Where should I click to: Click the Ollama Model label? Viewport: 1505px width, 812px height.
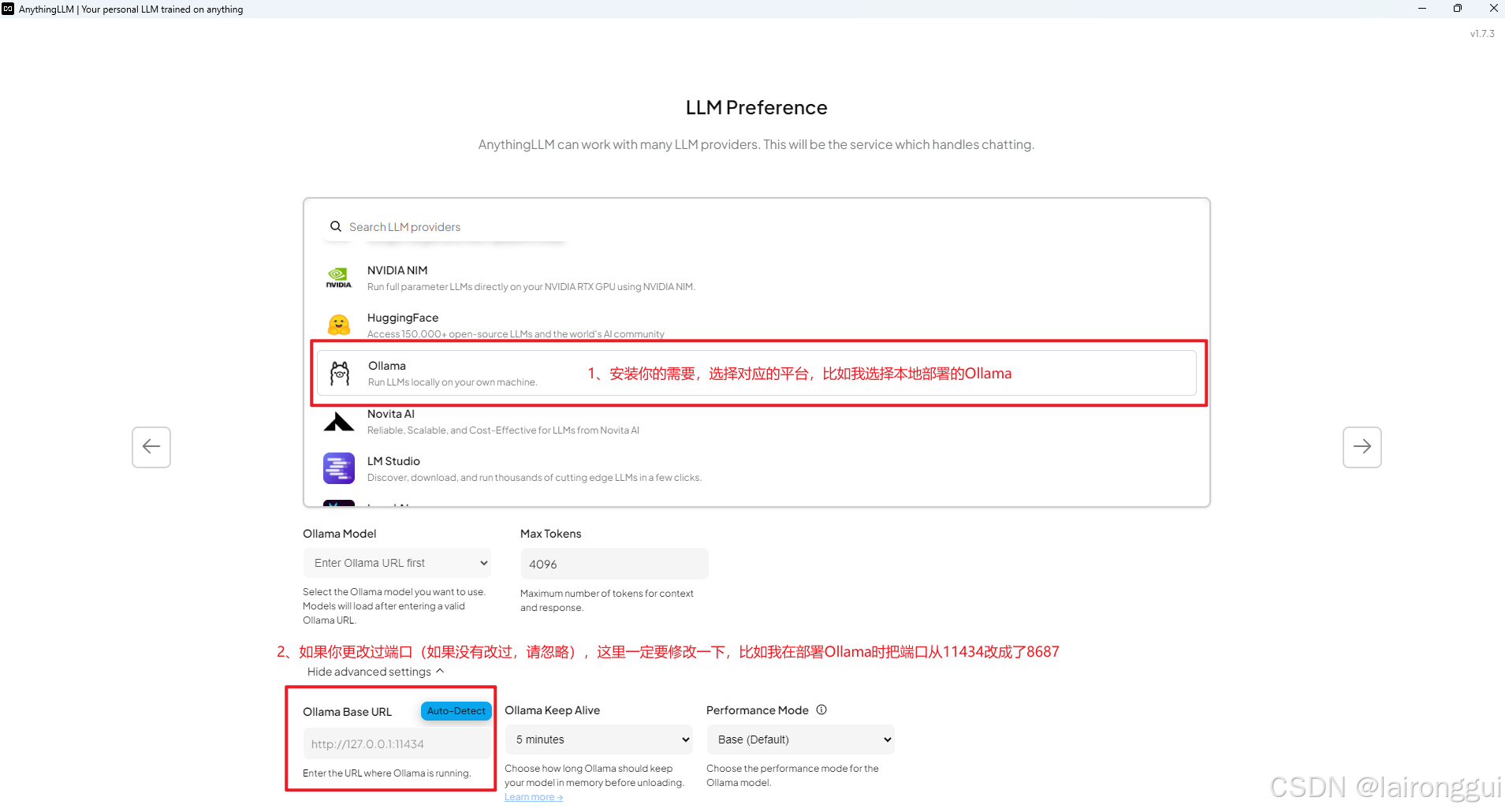(x=340, y=534)
